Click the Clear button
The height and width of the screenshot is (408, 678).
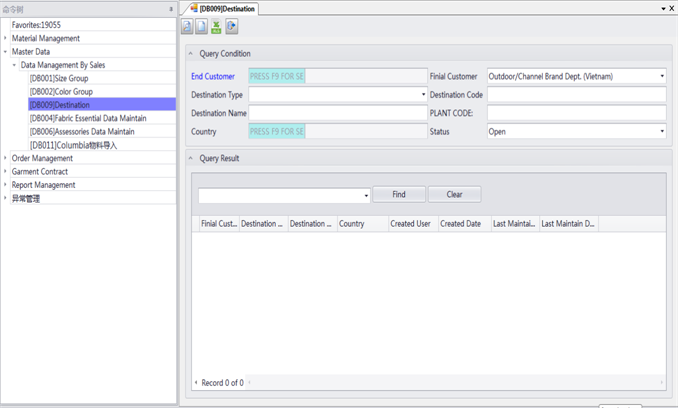(x=454, y=195)
